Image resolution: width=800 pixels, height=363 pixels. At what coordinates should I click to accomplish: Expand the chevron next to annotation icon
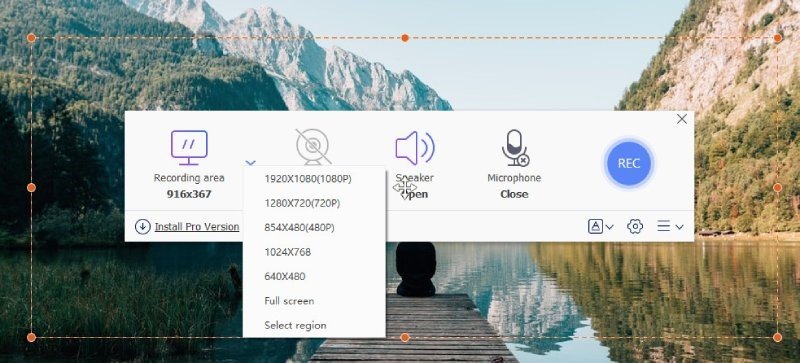pyautogui.click(x=609, y=227)
